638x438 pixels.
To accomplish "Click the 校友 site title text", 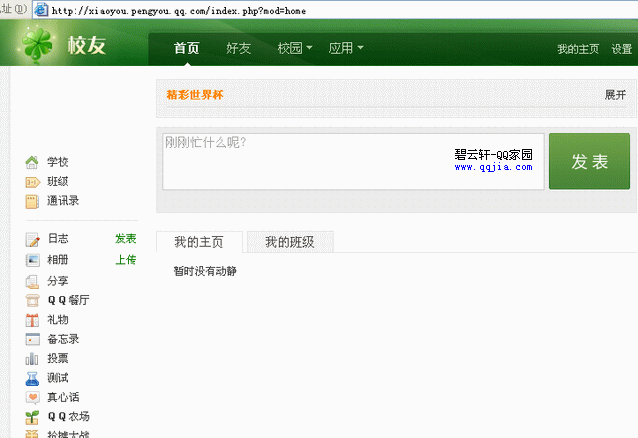I will 87,45.
